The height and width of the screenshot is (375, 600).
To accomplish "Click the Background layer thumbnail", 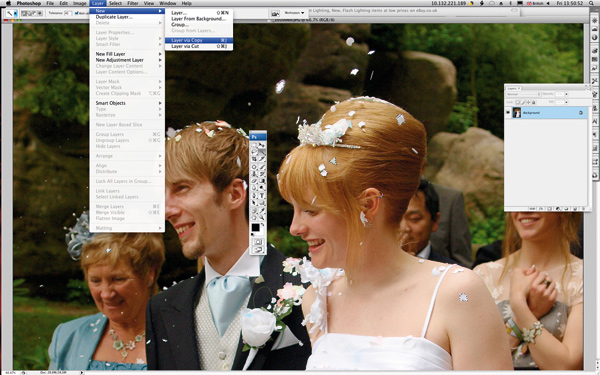I will (x=517, y=112).
